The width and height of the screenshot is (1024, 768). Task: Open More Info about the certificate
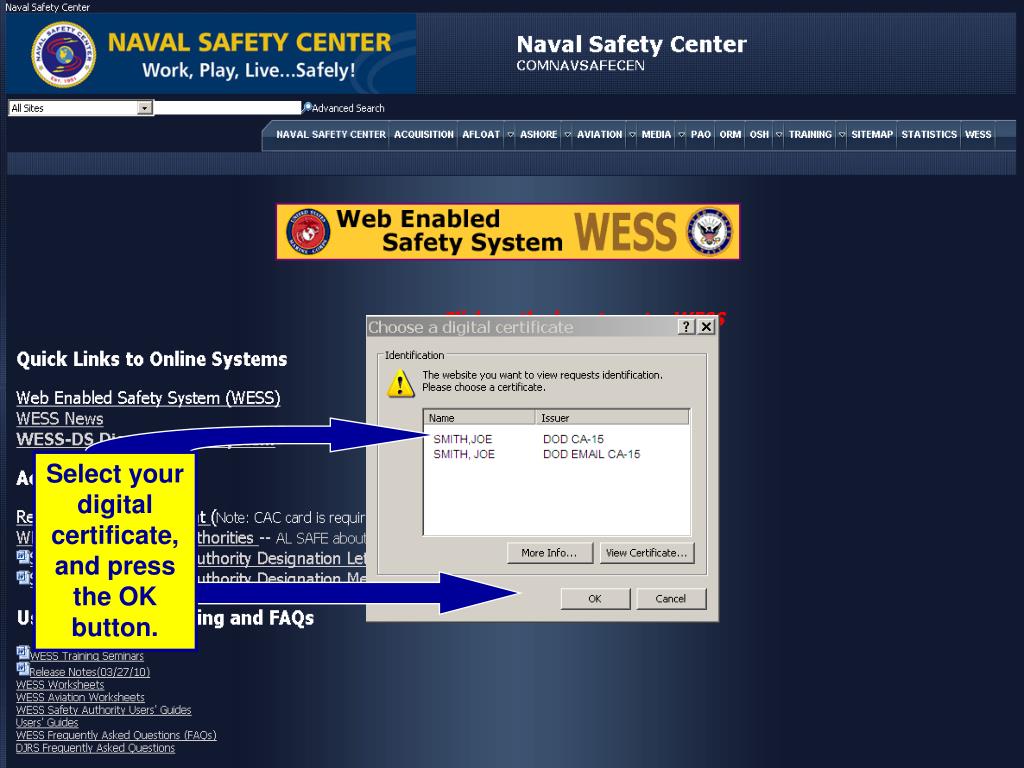[549, 552]
